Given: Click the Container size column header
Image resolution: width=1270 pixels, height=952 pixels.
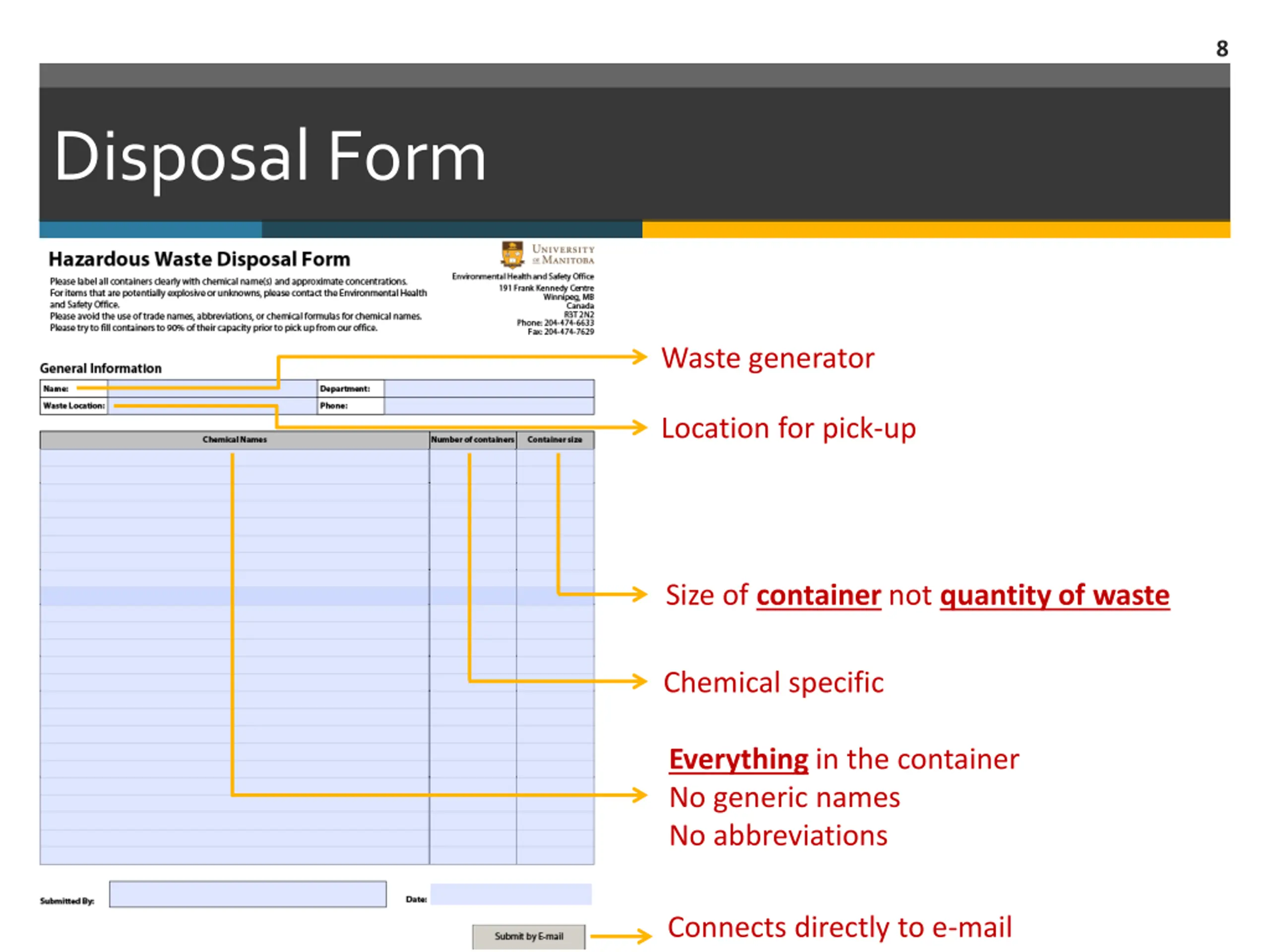Looking at the screenshot, I should [555, 440].
